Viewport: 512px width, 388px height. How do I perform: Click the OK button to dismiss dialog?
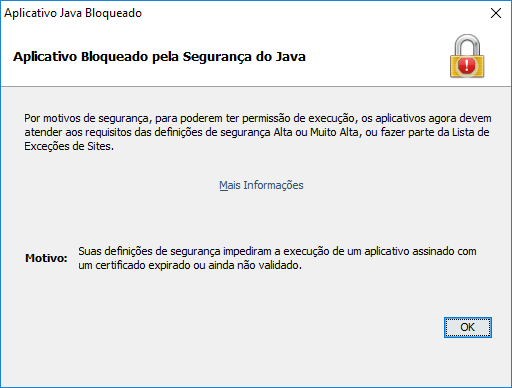[468, 327]
